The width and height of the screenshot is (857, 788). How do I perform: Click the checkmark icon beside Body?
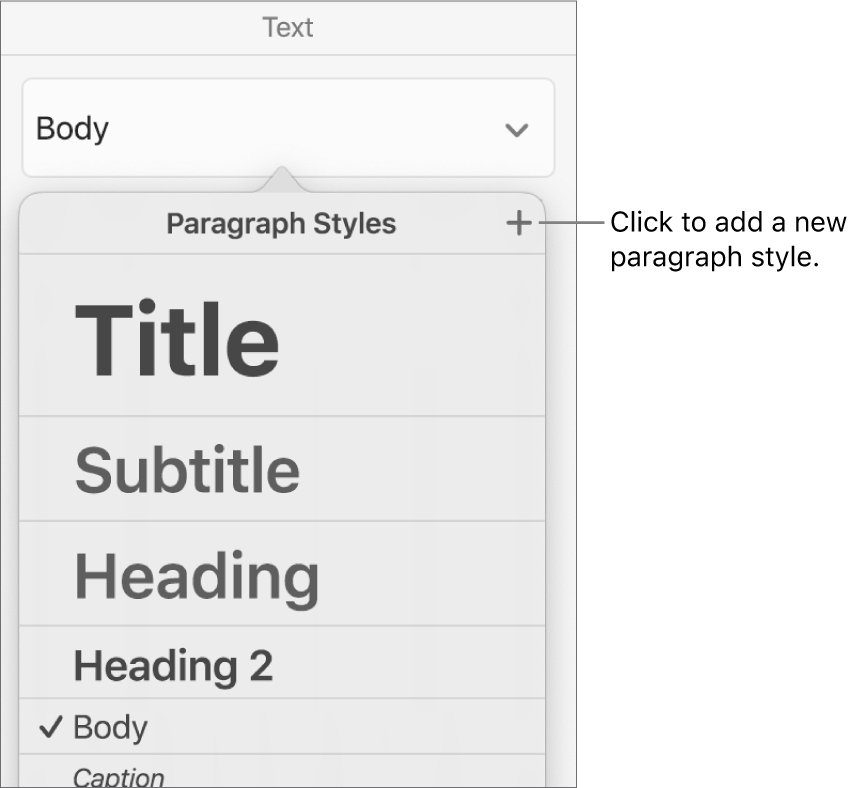(50, 728)
